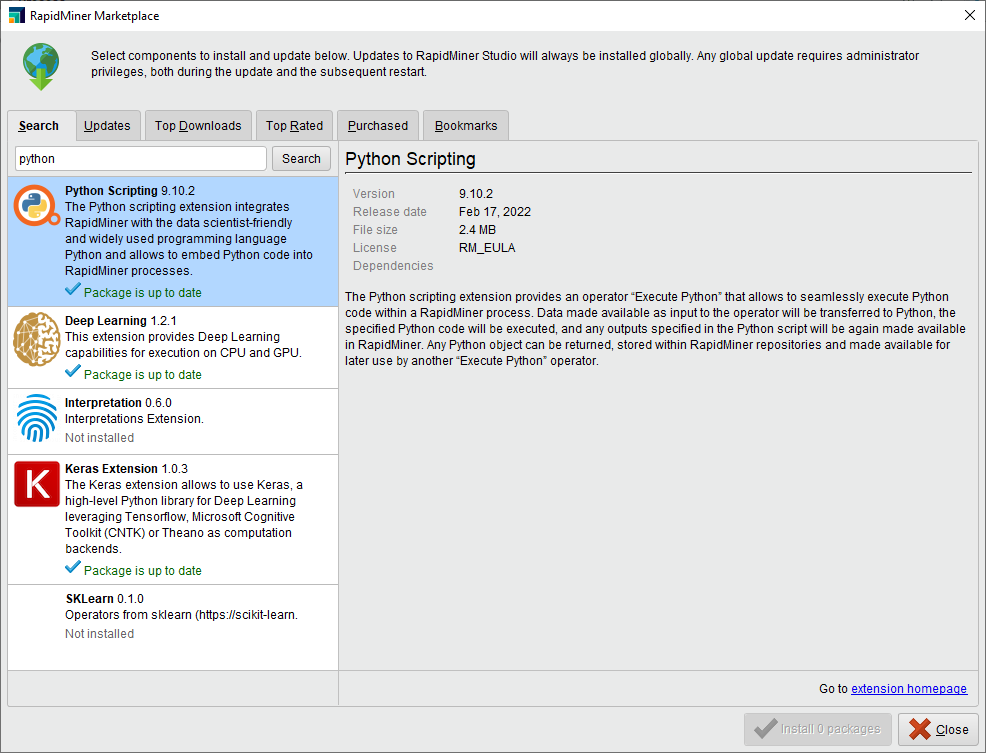This screenshot has height=753, width=986.
Task: Click SKLearn description 'Operators from sklearn'
Action: (x=181, y=615)
